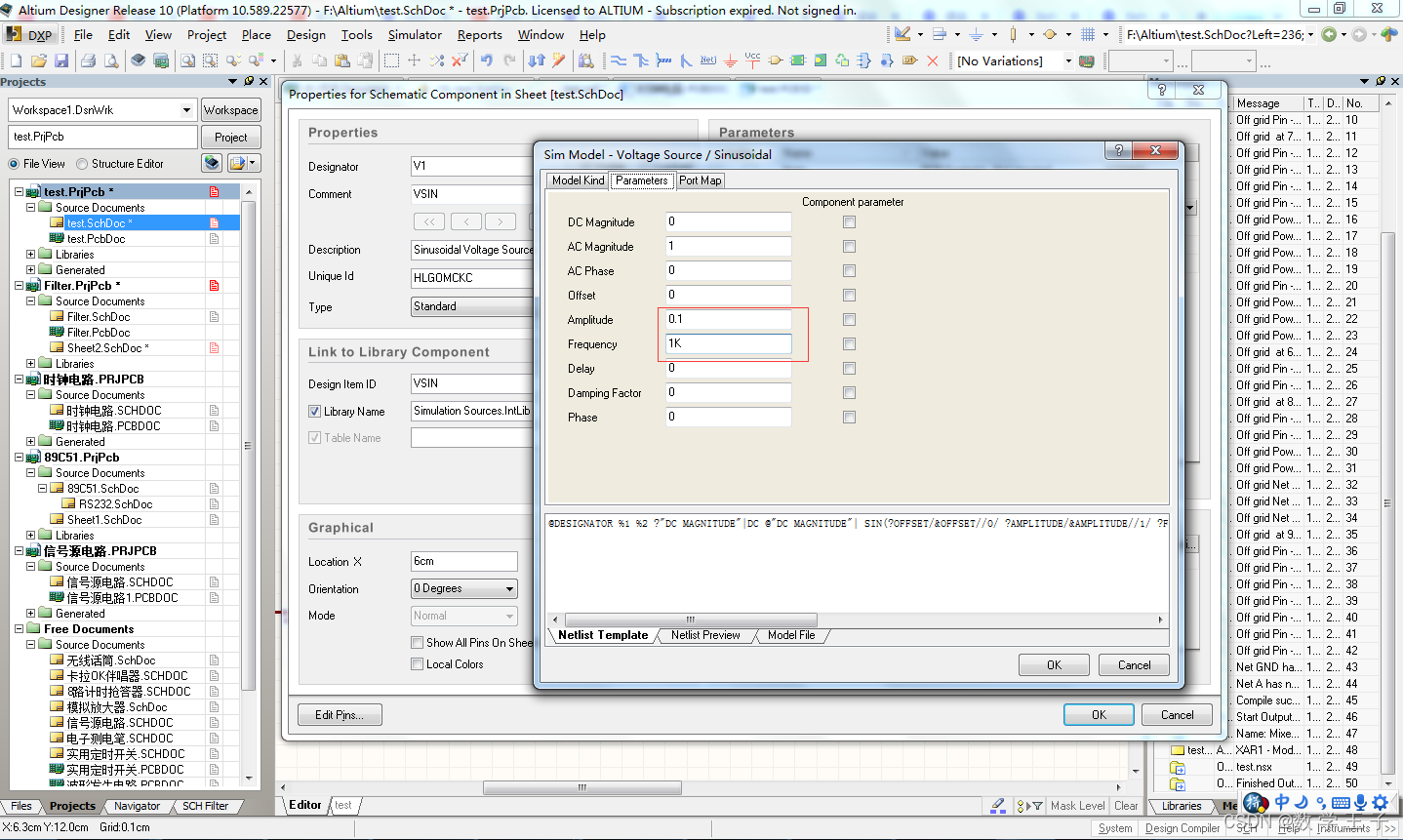The image size is (1403, 840).
Task: Collapse the 89C51.SchDoc tree node
Action: [42, 489]
